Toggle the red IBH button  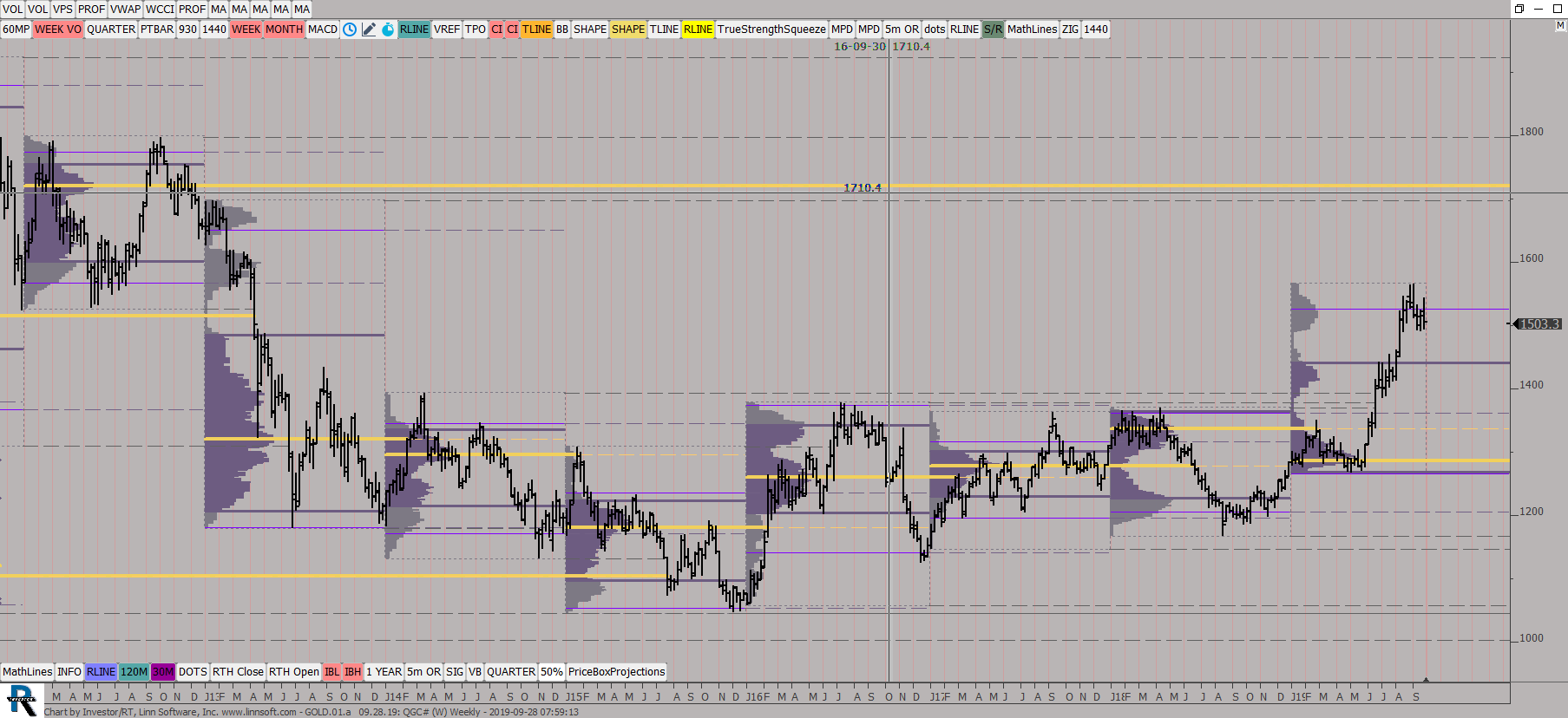click(x=352, y=672)
